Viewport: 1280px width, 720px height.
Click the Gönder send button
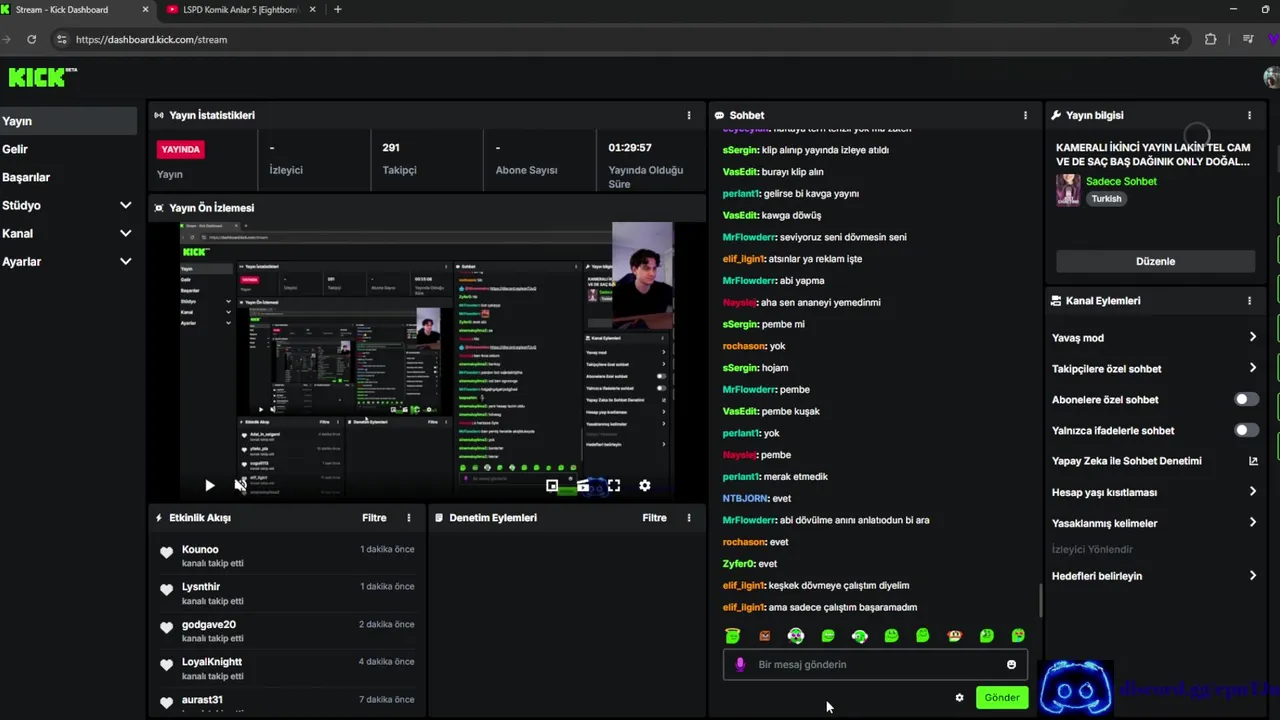pyautogui.click(x=1002, y=698)
